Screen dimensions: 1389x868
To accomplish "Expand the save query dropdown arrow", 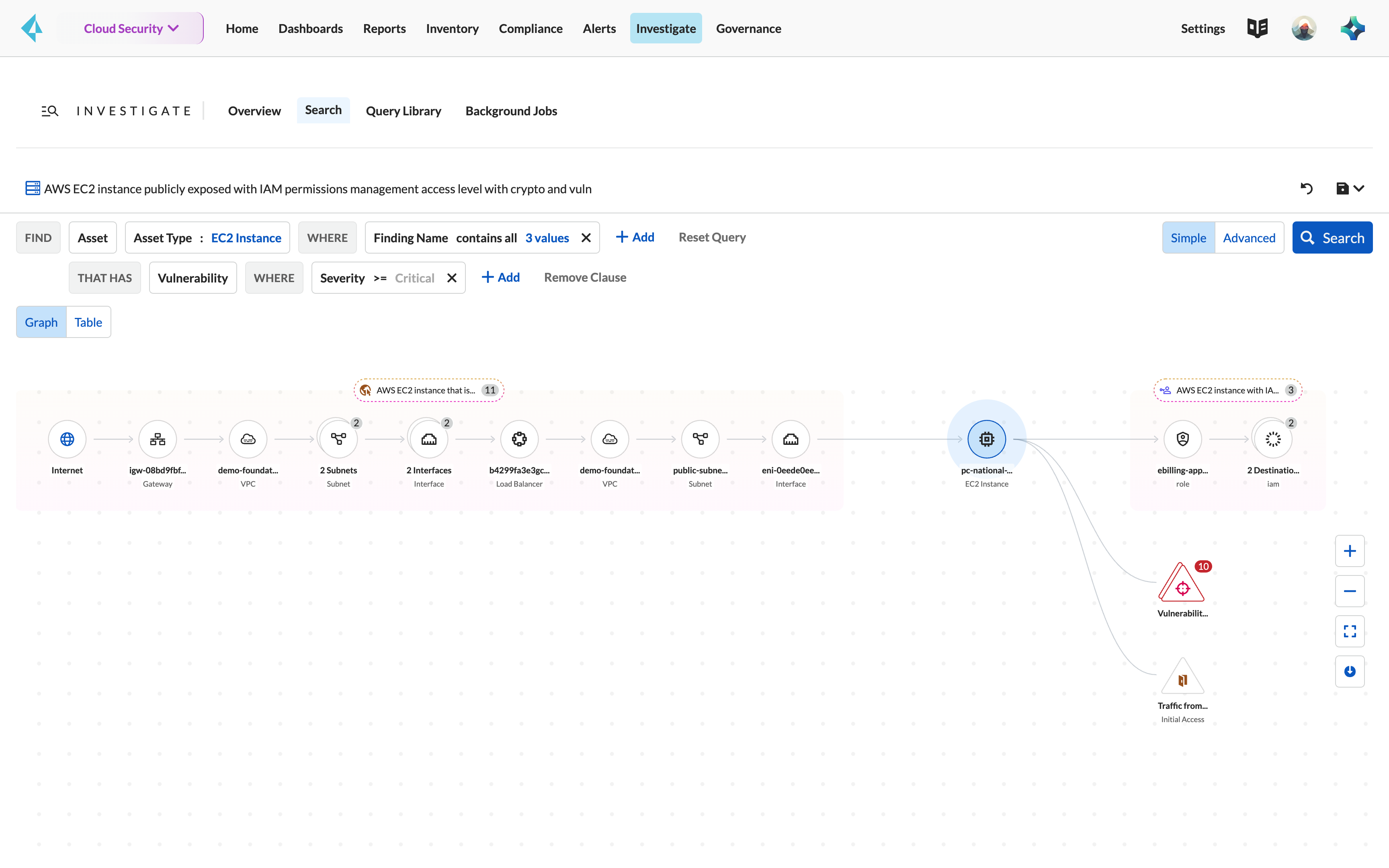I will click(x=1358, y=188).
